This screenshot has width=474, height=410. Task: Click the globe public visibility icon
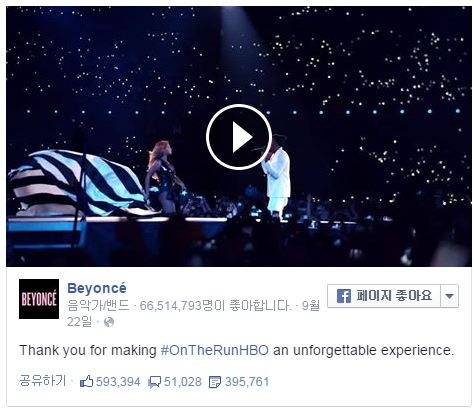point(109,322)
